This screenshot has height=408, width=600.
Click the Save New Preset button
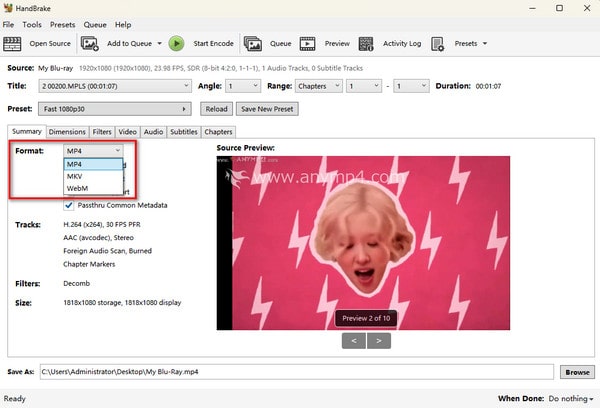[266, 109]
